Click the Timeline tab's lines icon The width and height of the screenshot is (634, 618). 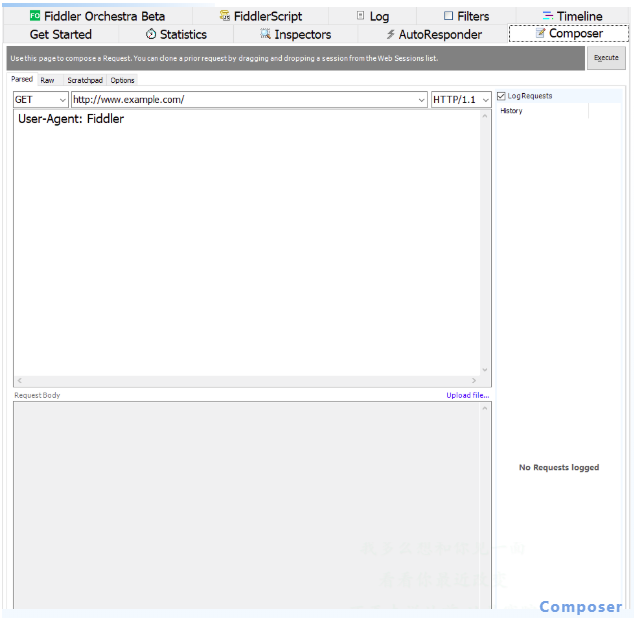[x=548, y=16]
